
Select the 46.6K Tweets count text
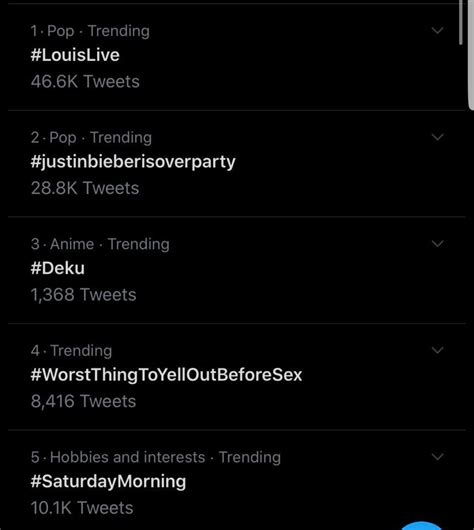pyautogui.click(x=85, y=81)
